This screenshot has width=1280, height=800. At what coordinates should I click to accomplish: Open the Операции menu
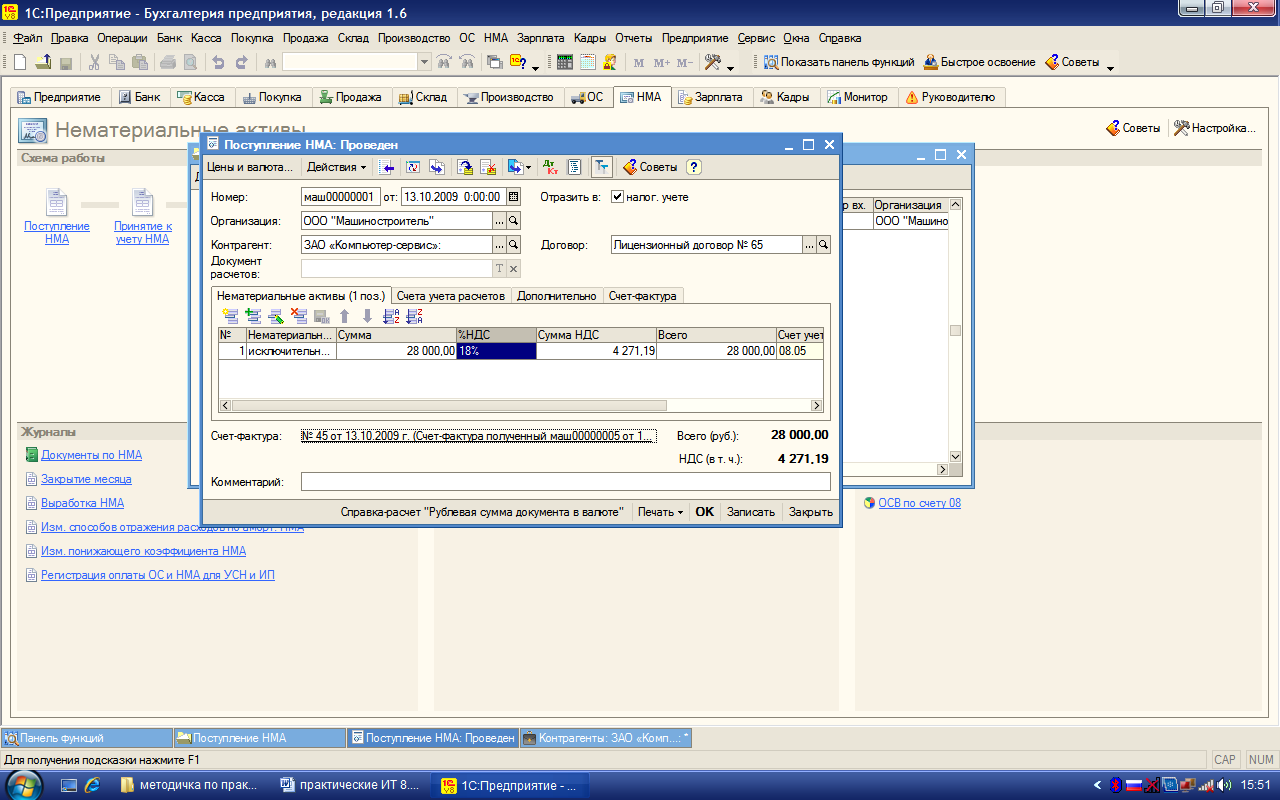123,38
